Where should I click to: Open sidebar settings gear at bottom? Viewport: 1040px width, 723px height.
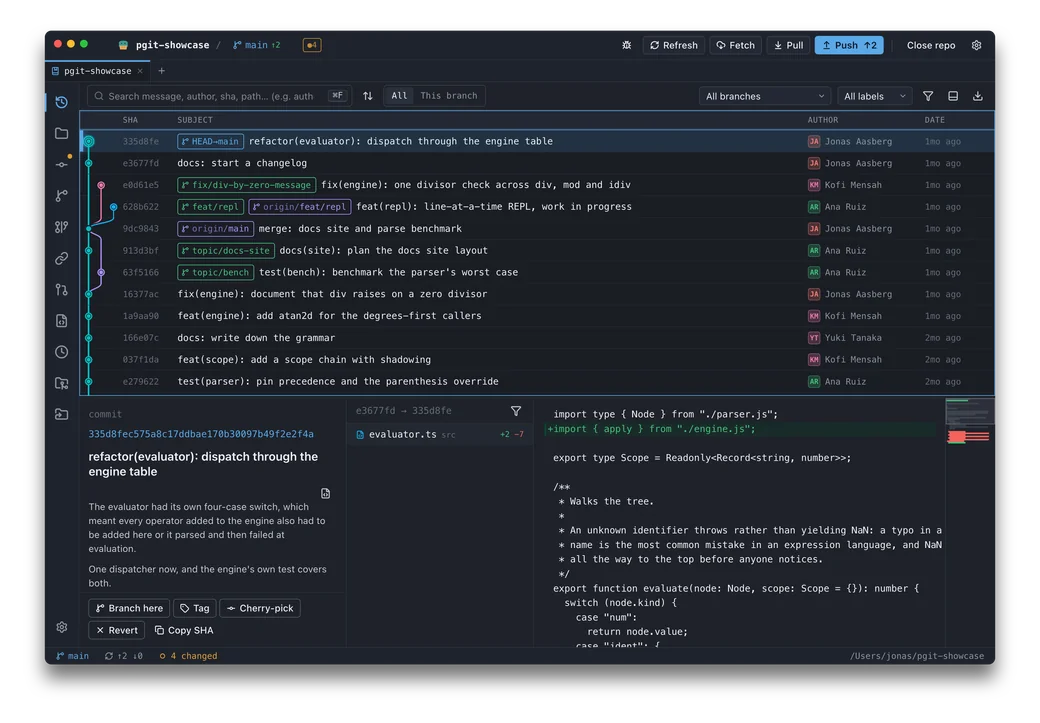[62, 627]
